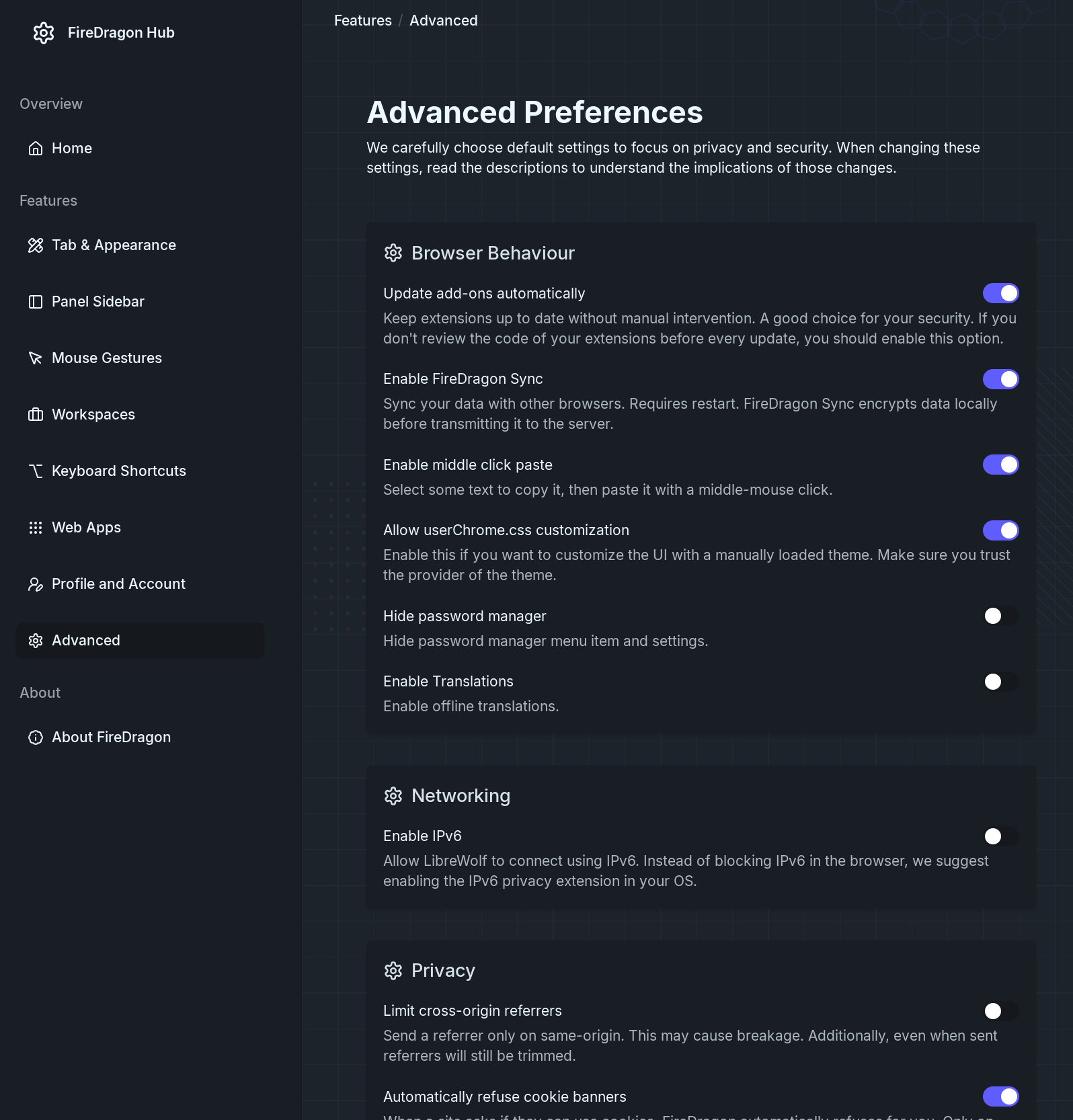Open the FireDragon Hub title link
The width and height of the screenshot is (1073, 1120).
[x=121, y=33]
